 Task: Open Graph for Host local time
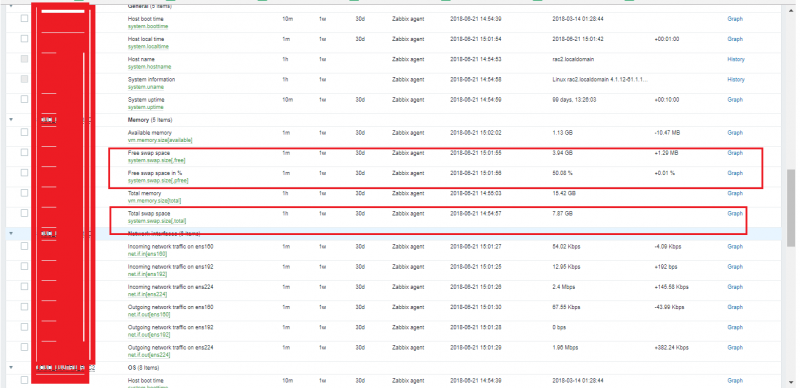pos(735,39)
